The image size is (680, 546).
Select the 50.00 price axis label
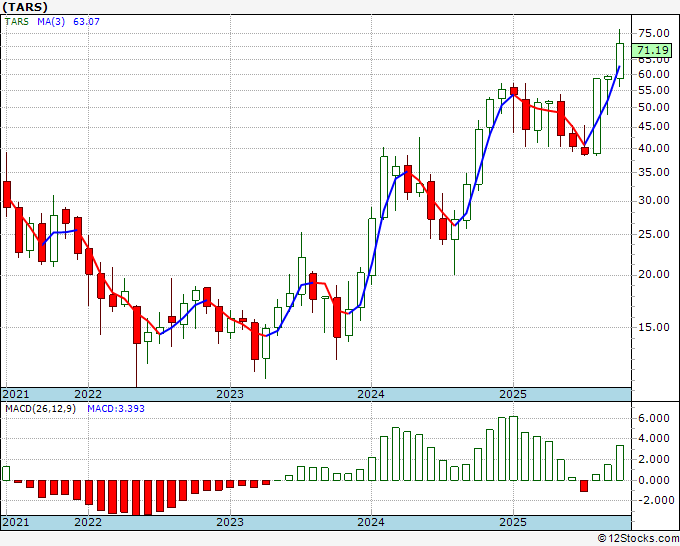point(654,107)
